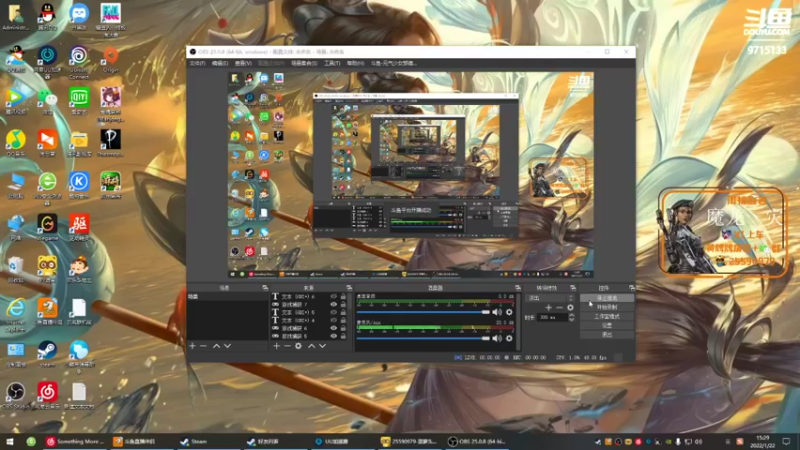Open the 文件(F) menu in OBS
Viewport: 800px width, 450px height.
[197, 63]
